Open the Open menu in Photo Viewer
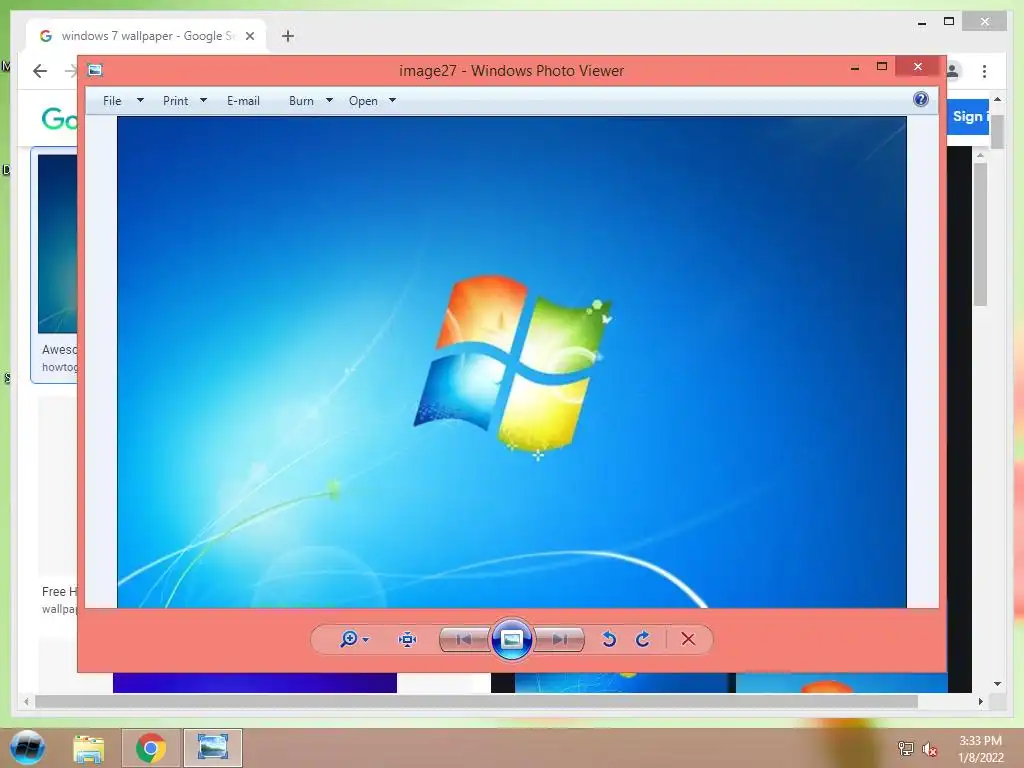1024x768 pixels. [x=363, y=101]
